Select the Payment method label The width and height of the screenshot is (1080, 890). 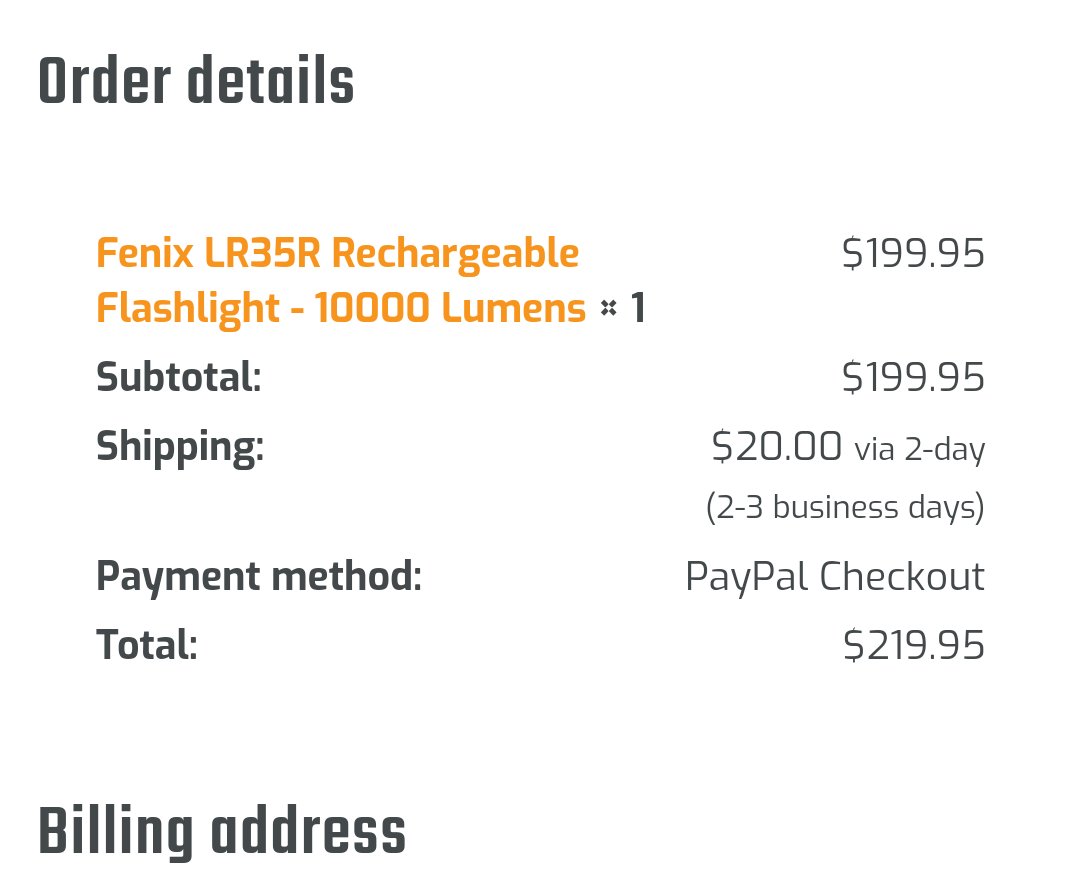(x=259, y=577)
